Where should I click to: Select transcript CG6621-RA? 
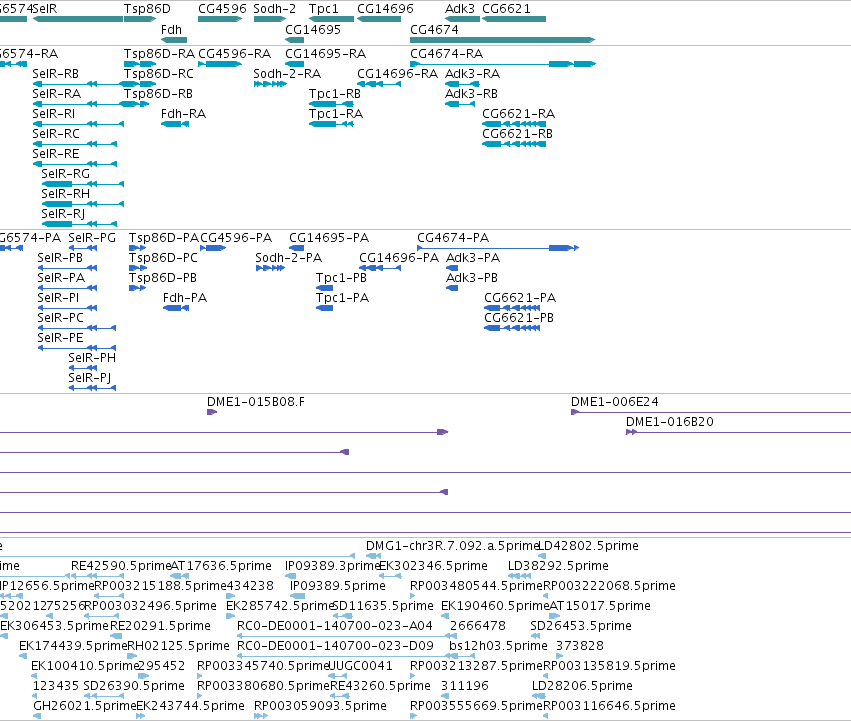[514, 124]
